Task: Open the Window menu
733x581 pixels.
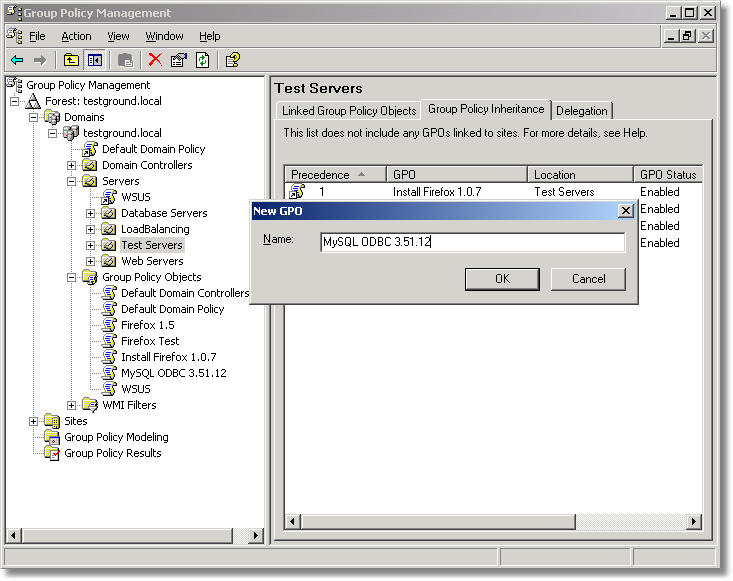Action: [164, 36]
